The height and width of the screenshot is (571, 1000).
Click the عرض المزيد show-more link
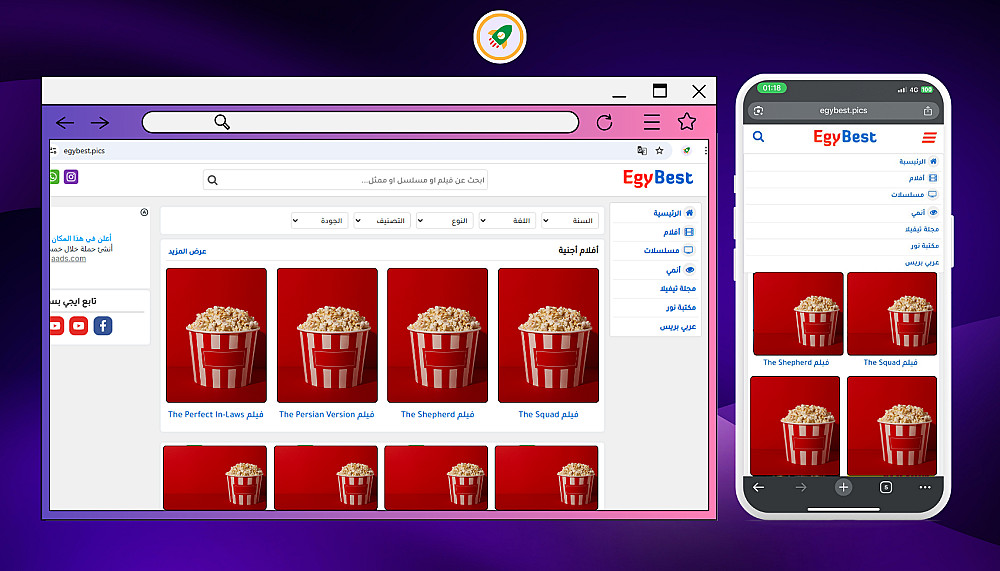[188, 251]
